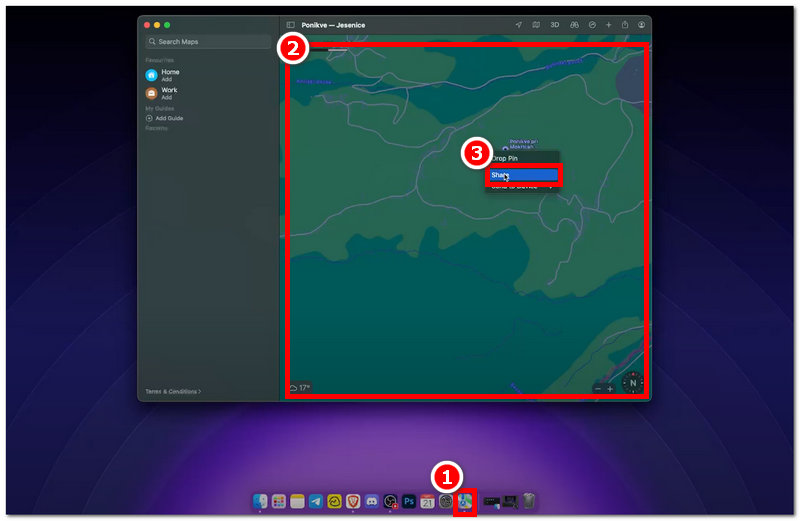Open Look Around binoculars view
Image resolution: width=800 pixels, height=521 pixels.
[x=574, y=24]
